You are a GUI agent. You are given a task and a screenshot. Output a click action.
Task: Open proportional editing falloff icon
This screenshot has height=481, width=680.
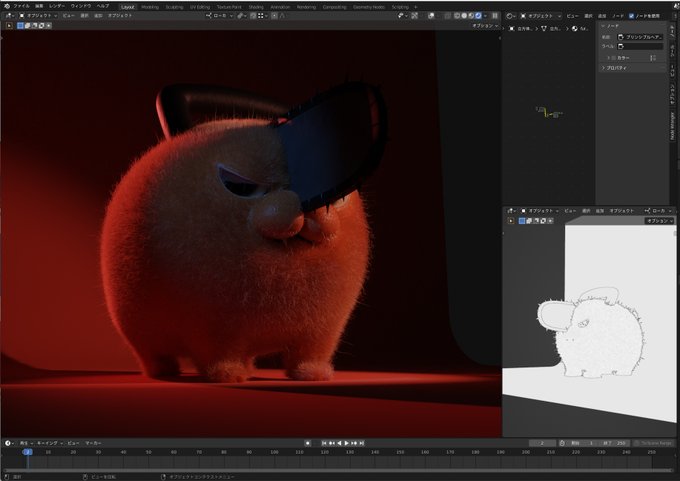(282, 16)
